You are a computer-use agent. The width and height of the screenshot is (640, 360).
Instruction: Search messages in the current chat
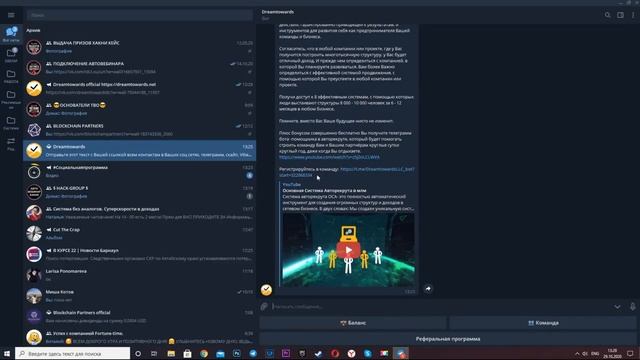pos(607,15)
